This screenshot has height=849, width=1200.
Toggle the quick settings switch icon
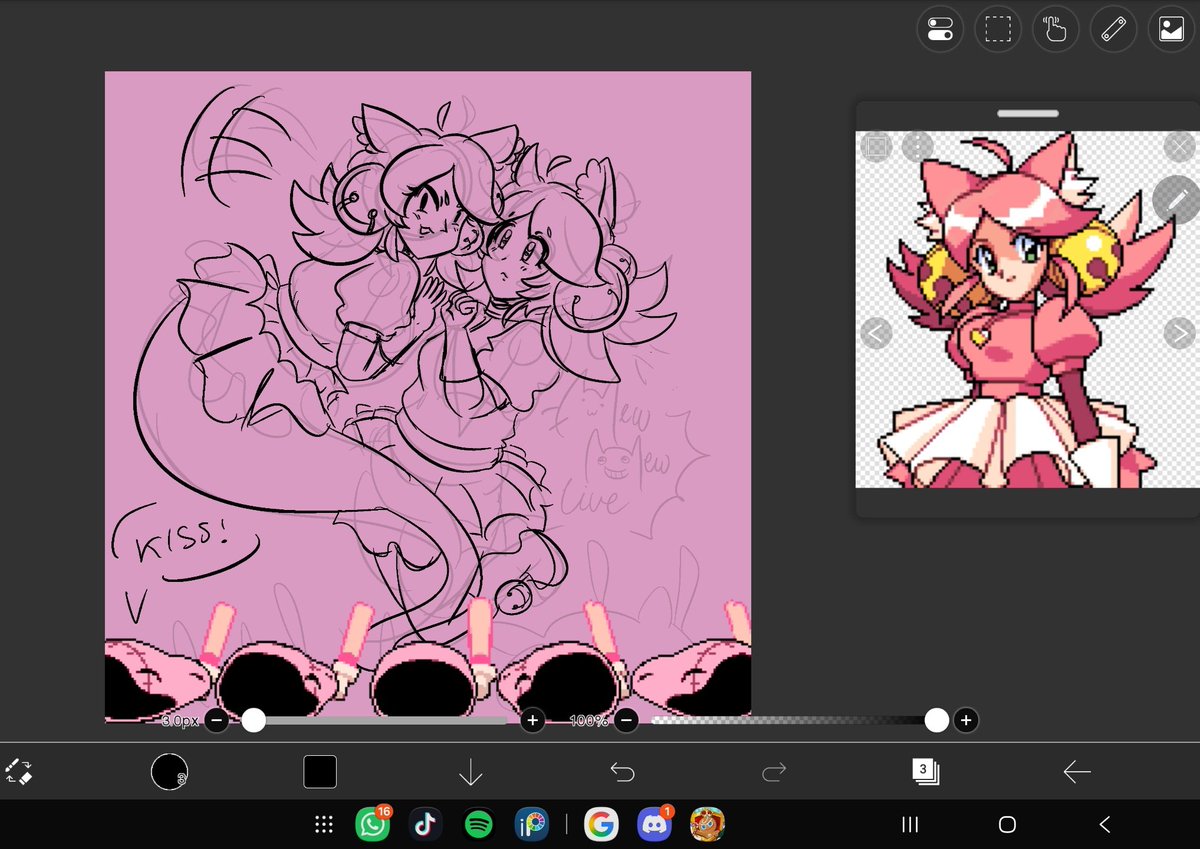pos(940,29)
